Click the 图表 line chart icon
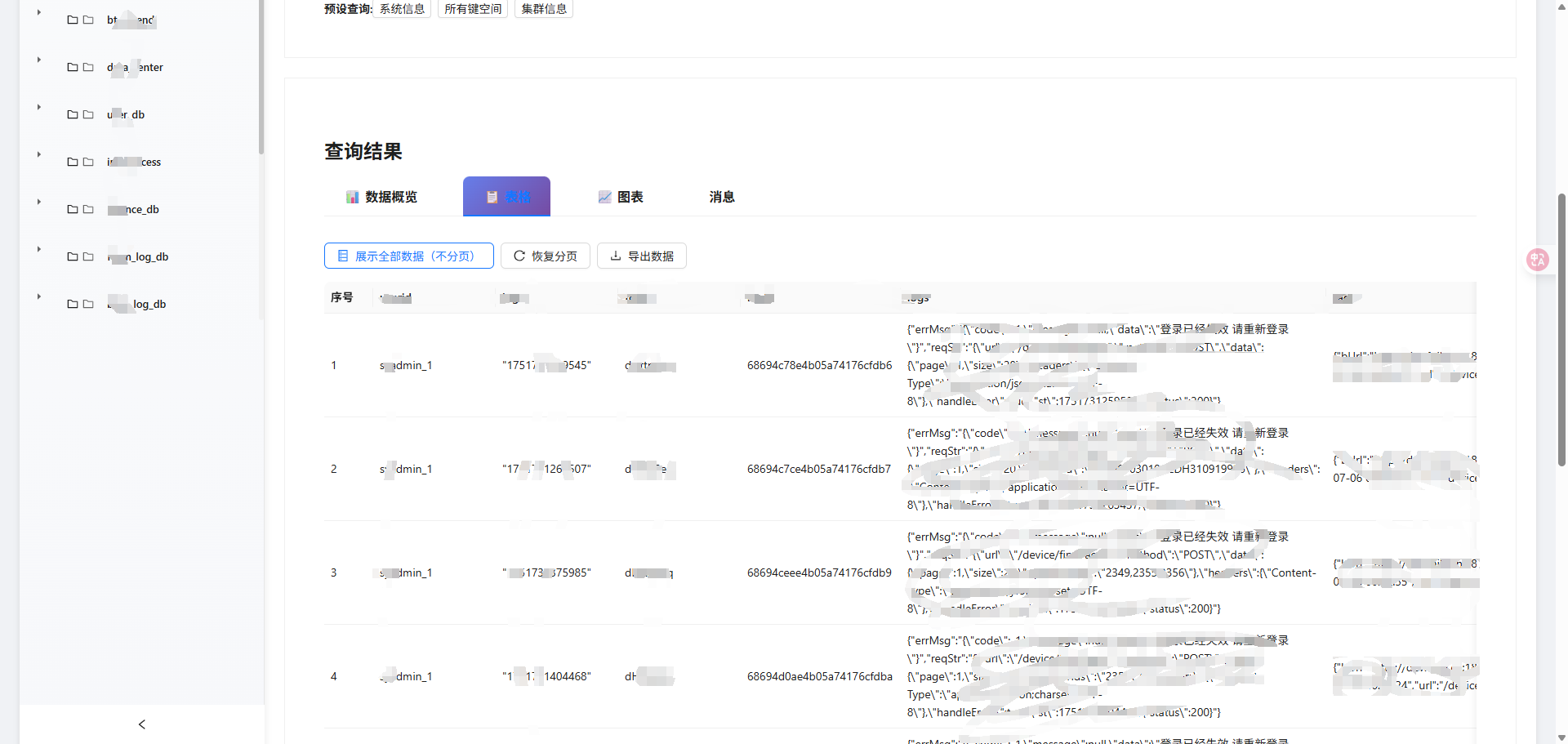The width and height of the screenshot is (1568, 744). pos(605,197)
